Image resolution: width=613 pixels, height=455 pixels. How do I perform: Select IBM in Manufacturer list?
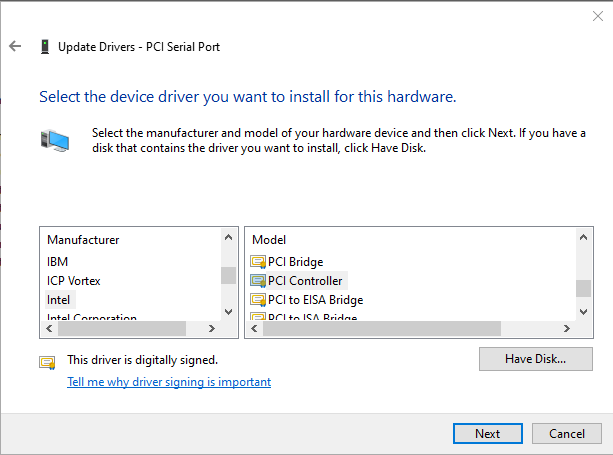[x=57, y=262]
